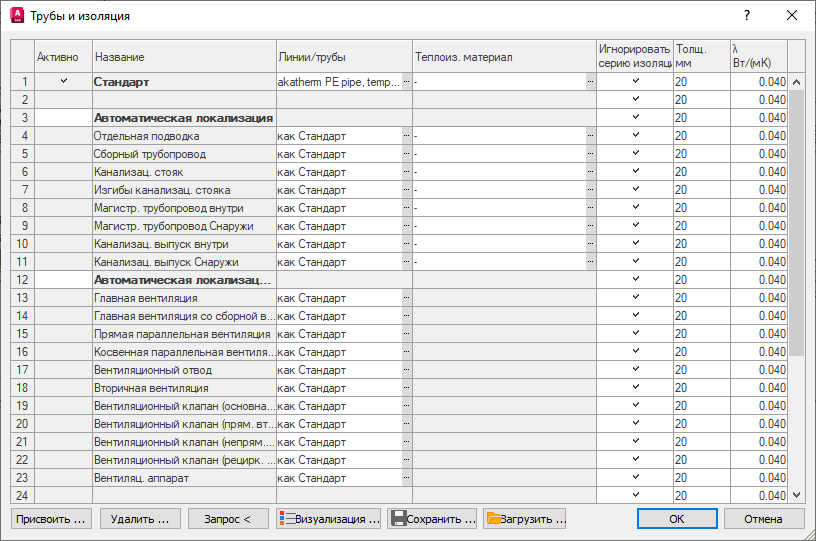
Task: Click the Визуализация button
Action: click(328, 519)
